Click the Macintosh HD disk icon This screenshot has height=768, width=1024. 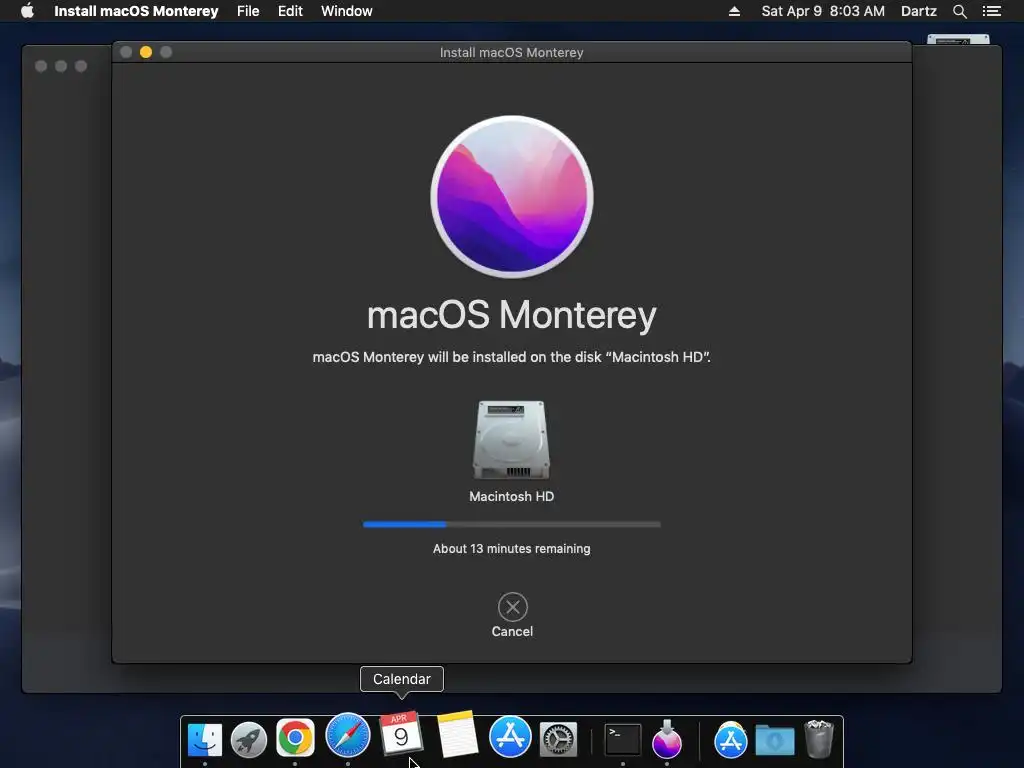[511, 440]
